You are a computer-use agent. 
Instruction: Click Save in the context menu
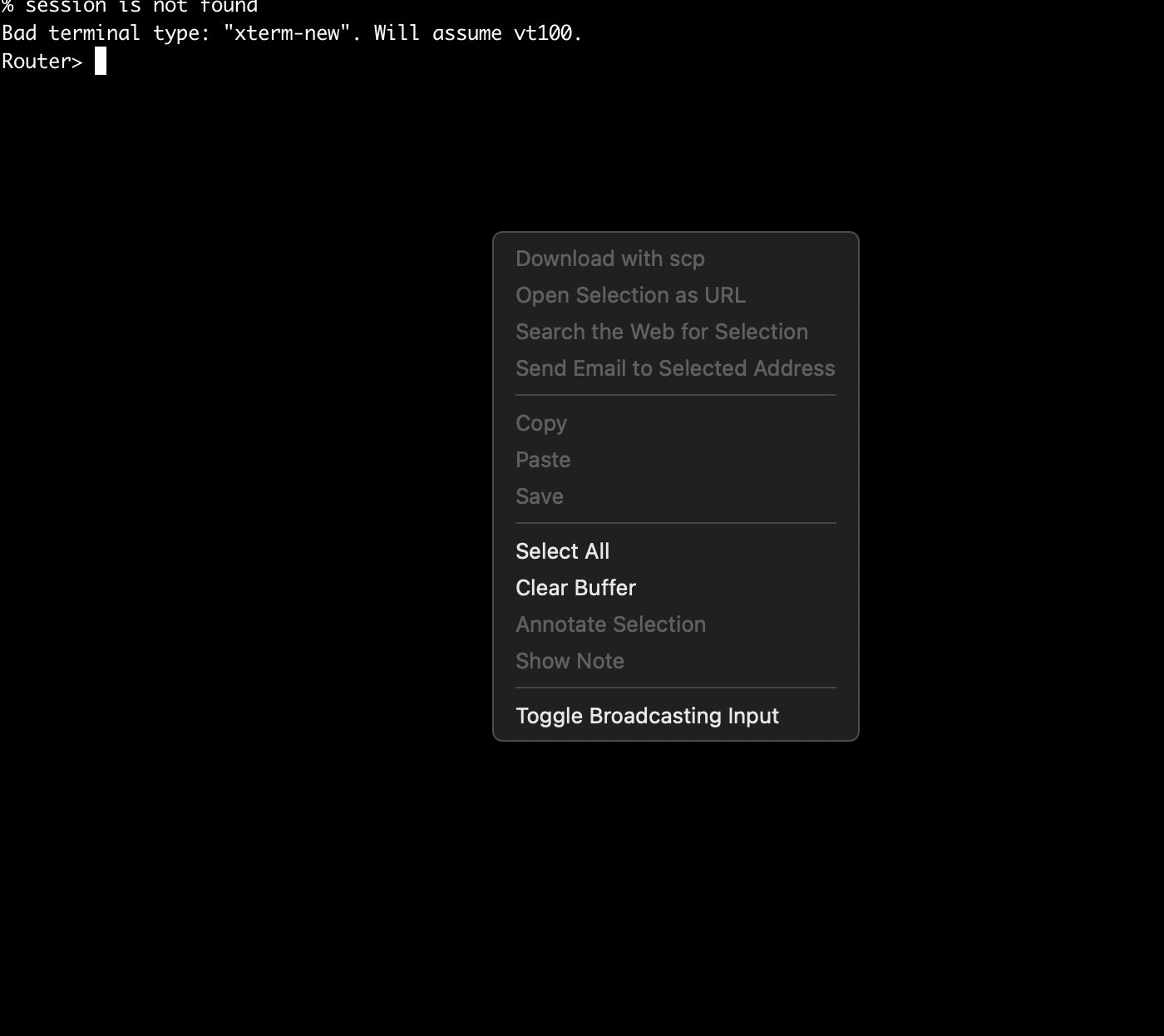(x=539, y=496)
